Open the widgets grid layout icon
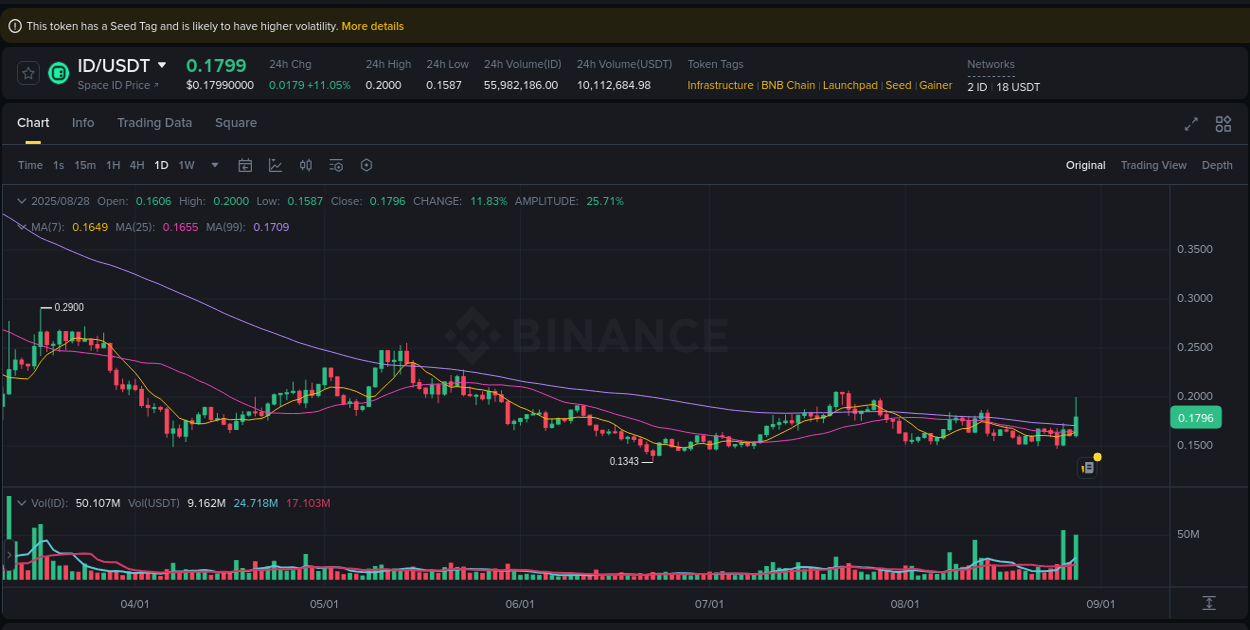The image size is (1250, 630). point(1223,124)
